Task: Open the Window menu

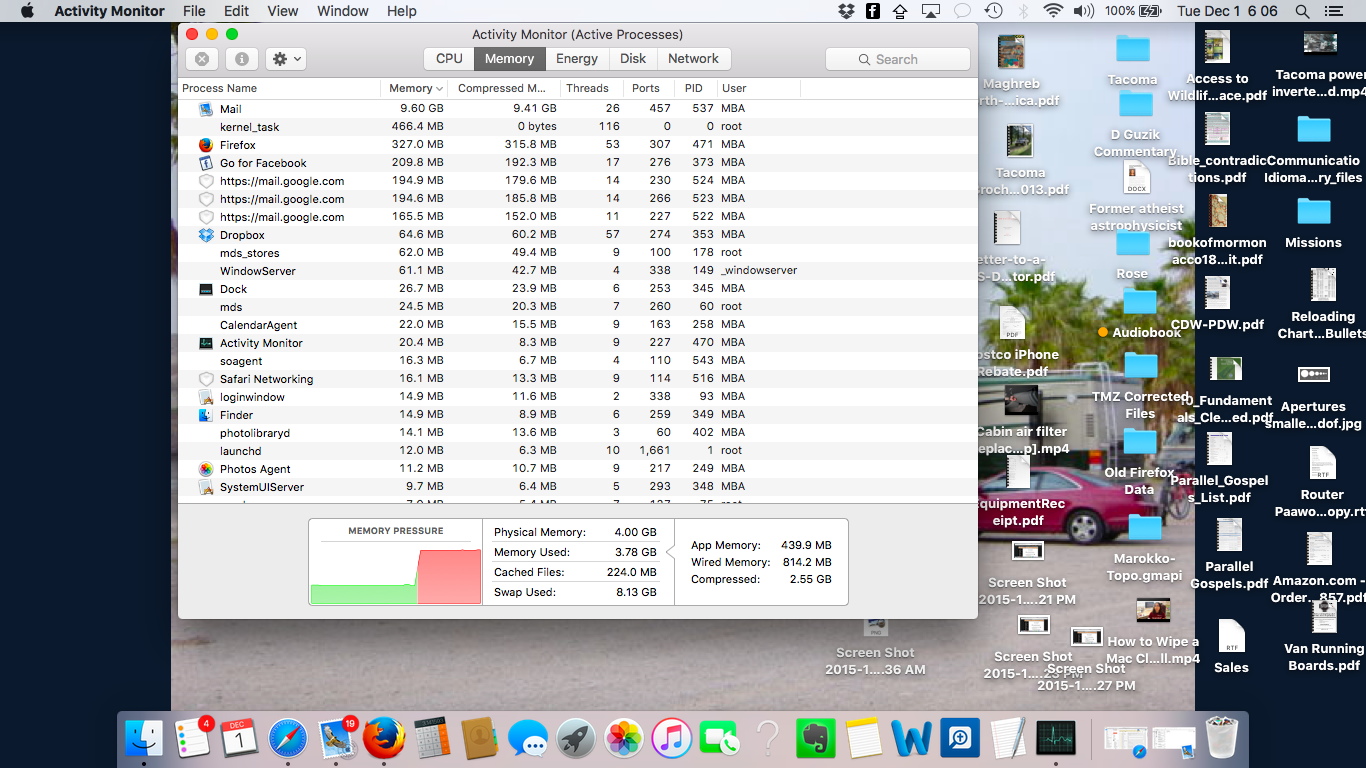Action: click(343, 11)
